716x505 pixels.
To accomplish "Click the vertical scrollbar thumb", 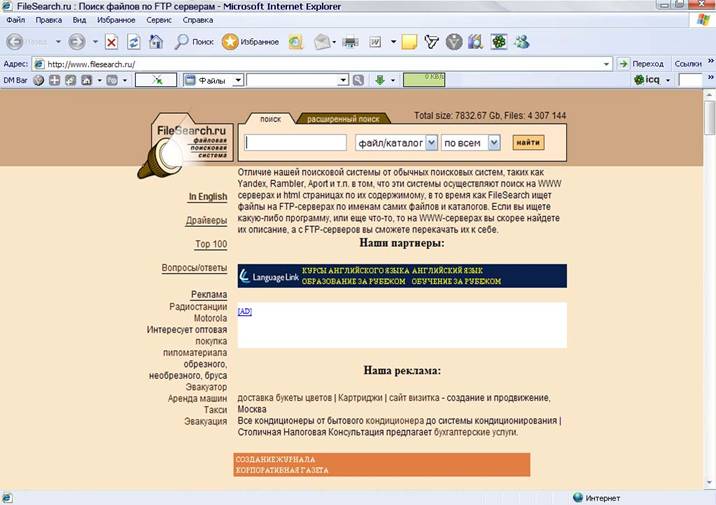I will [709, 118].
